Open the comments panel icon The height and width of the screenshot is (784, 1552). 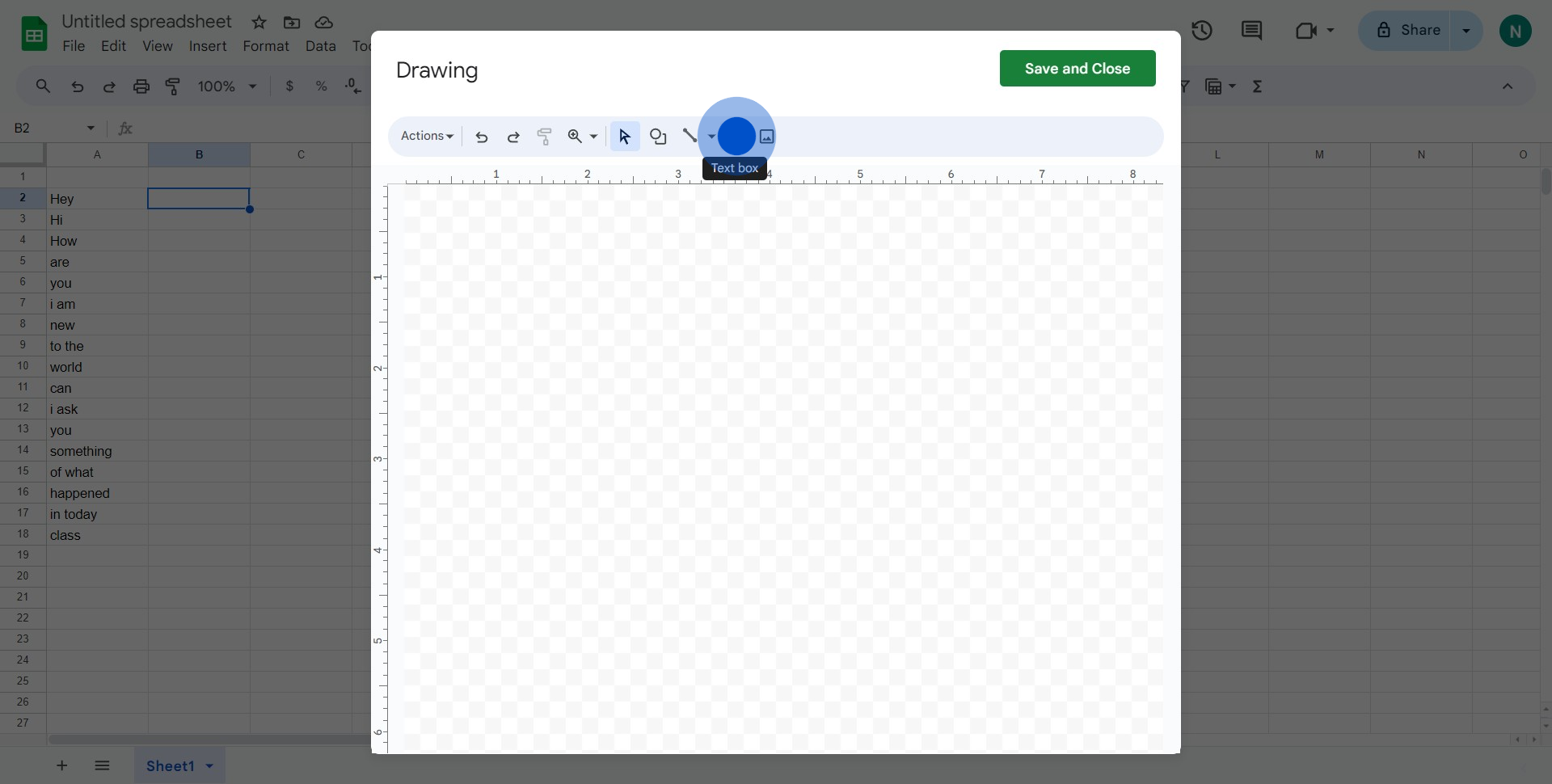1251,31
